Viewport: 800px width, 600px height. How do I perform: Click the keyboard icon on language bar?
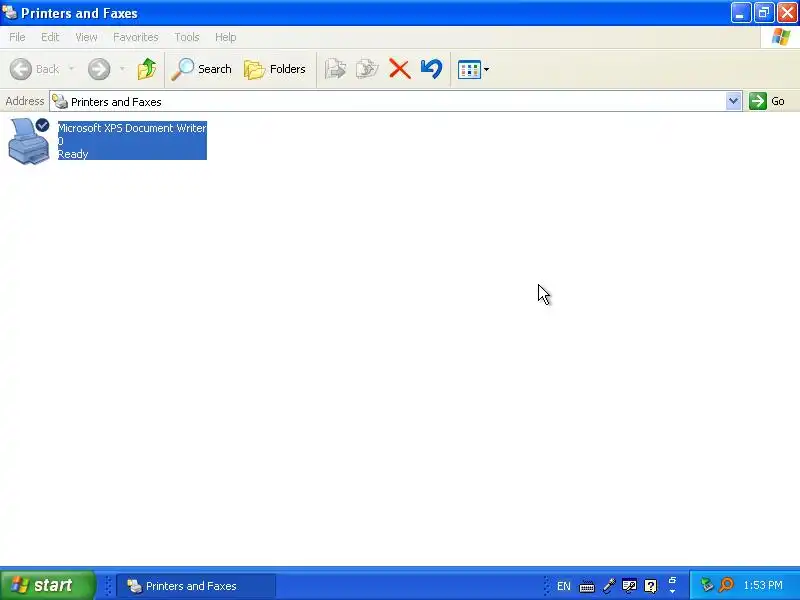(x=587, y=586)
